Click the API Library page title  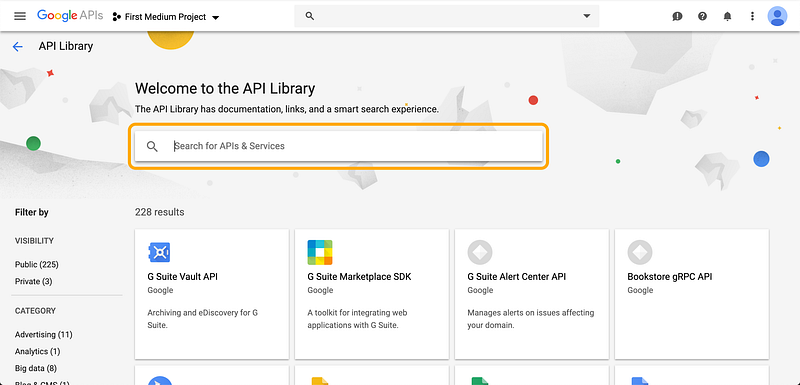(x=66, y=46)
